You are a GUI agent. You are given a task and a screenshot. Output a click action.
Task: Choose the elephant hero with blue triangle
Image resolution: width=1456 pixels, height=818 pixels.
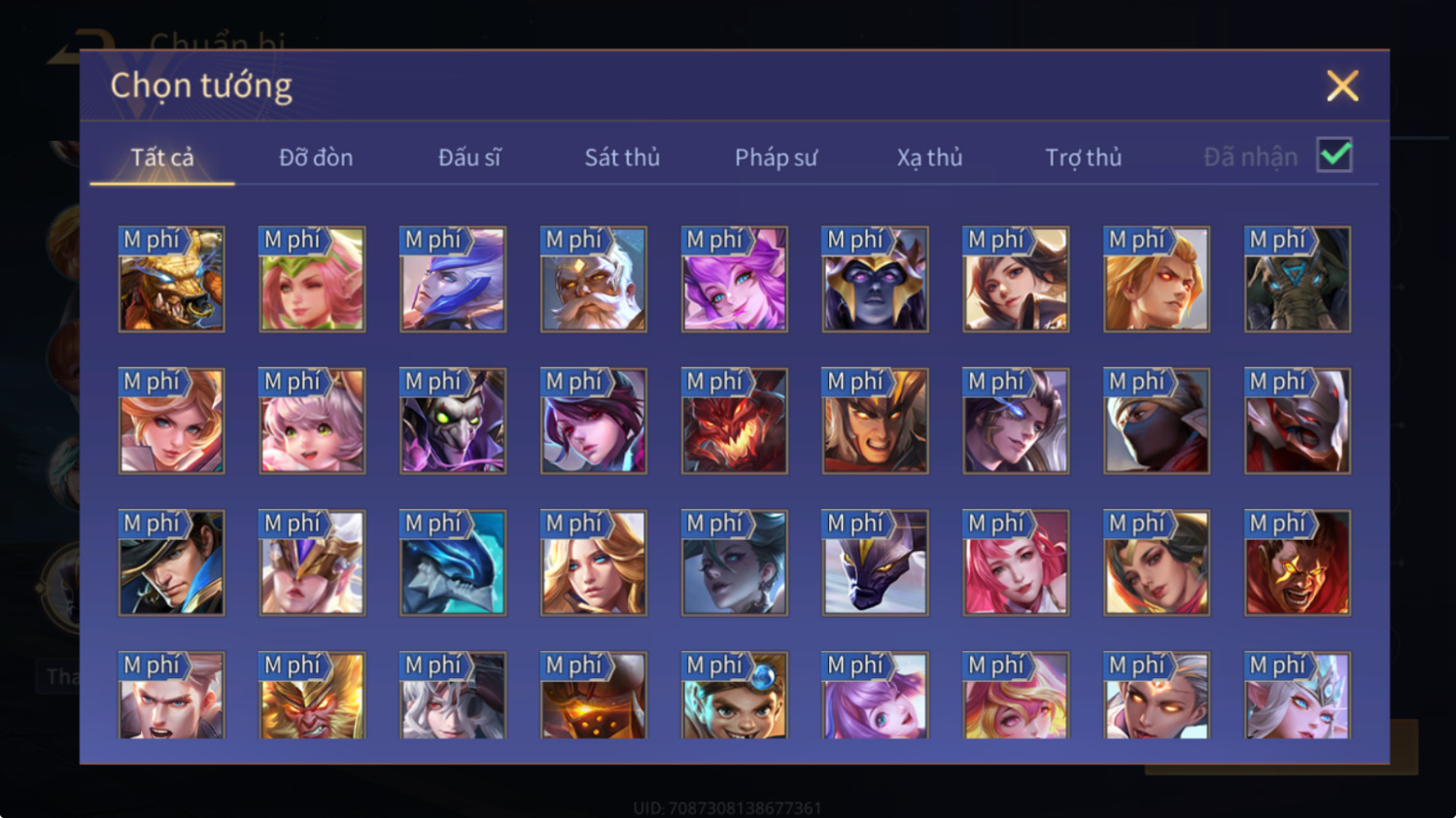[1298, 280]
